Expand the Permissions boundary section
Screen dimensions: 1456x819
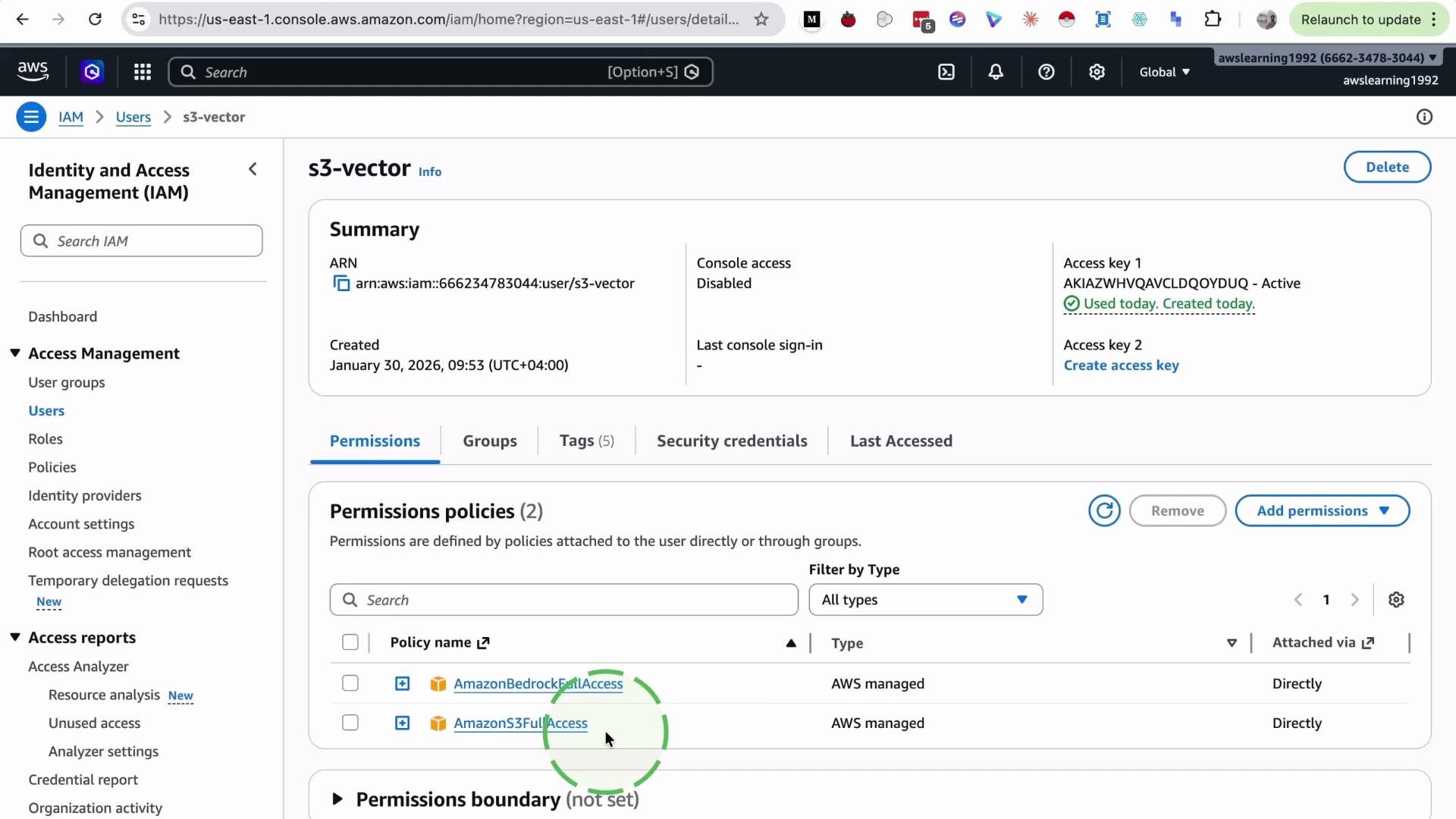click(x=337, y=799)
